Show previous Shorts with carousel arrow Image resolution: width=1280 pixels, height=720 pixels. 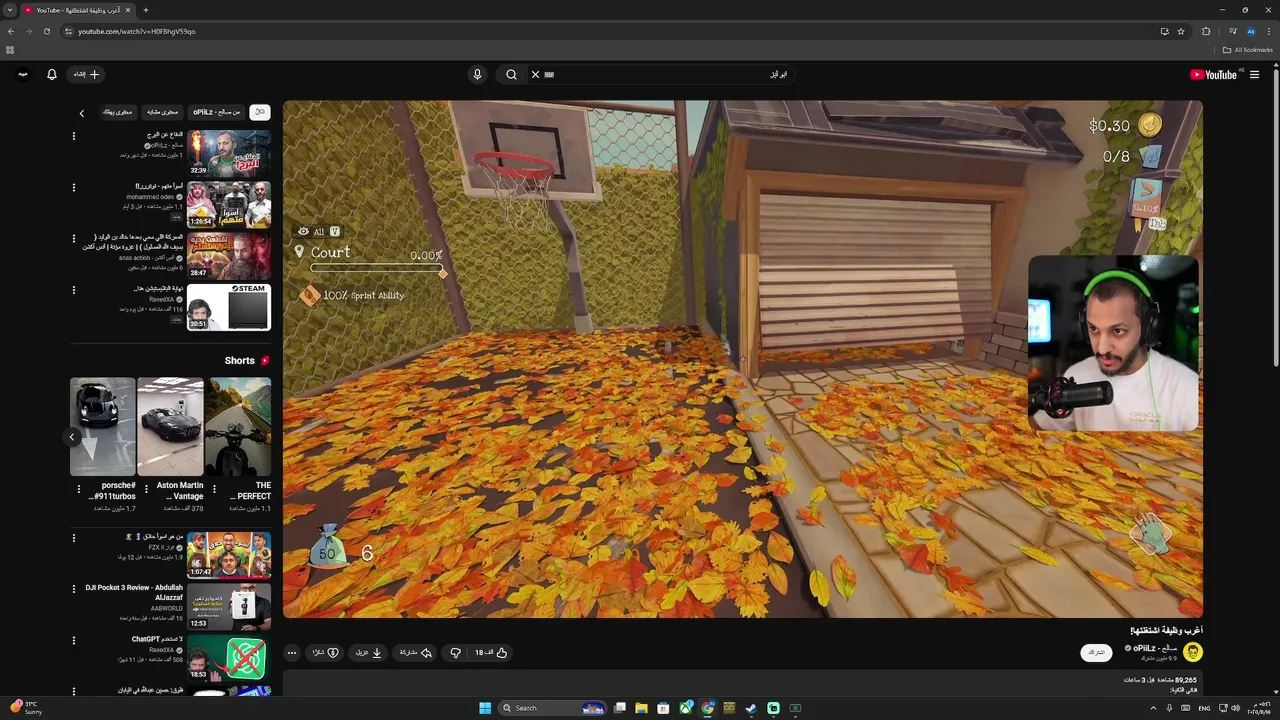coord(72,437)
